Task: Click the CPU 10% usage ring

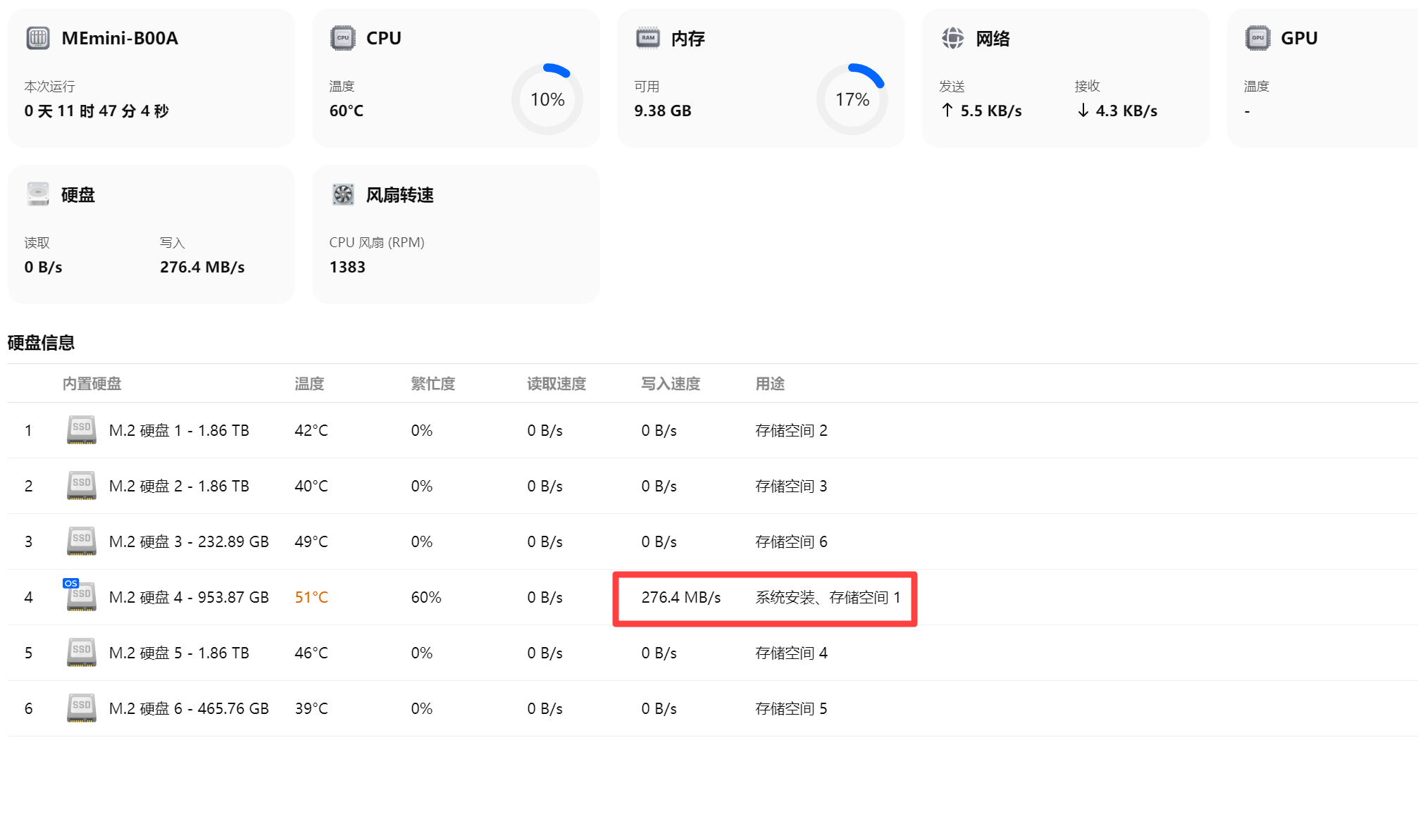Action: coord(547,99)
